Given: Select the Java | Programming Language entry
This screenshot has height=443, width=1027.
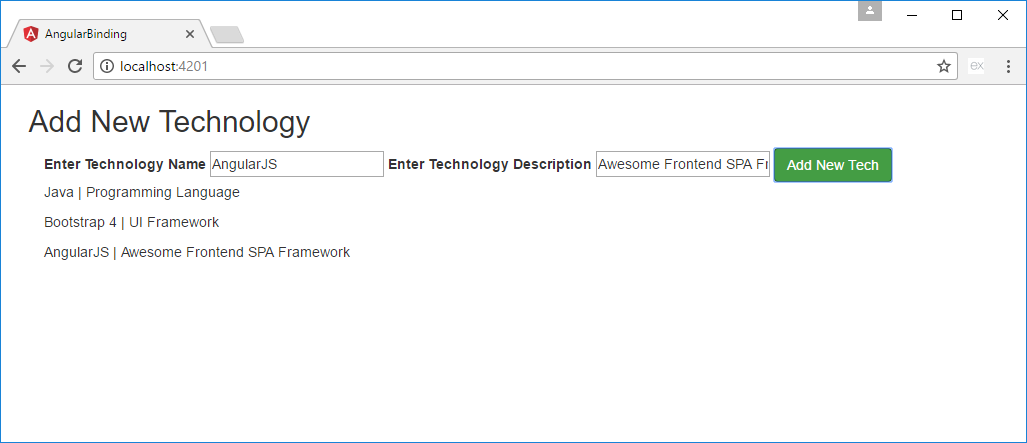Looking at the screenshot, I should pyautogui.click(x=142, y=192).
